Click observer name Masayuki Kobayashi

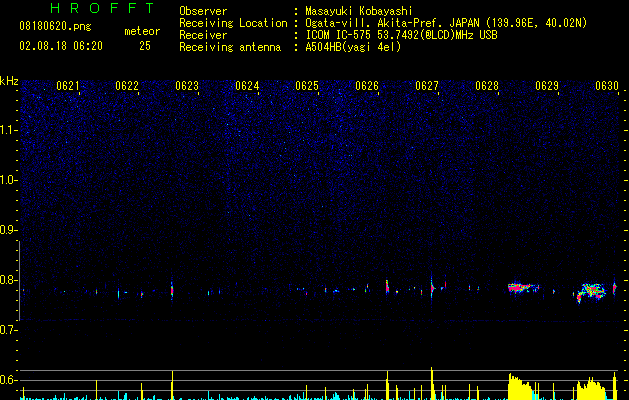click(359, 11)
